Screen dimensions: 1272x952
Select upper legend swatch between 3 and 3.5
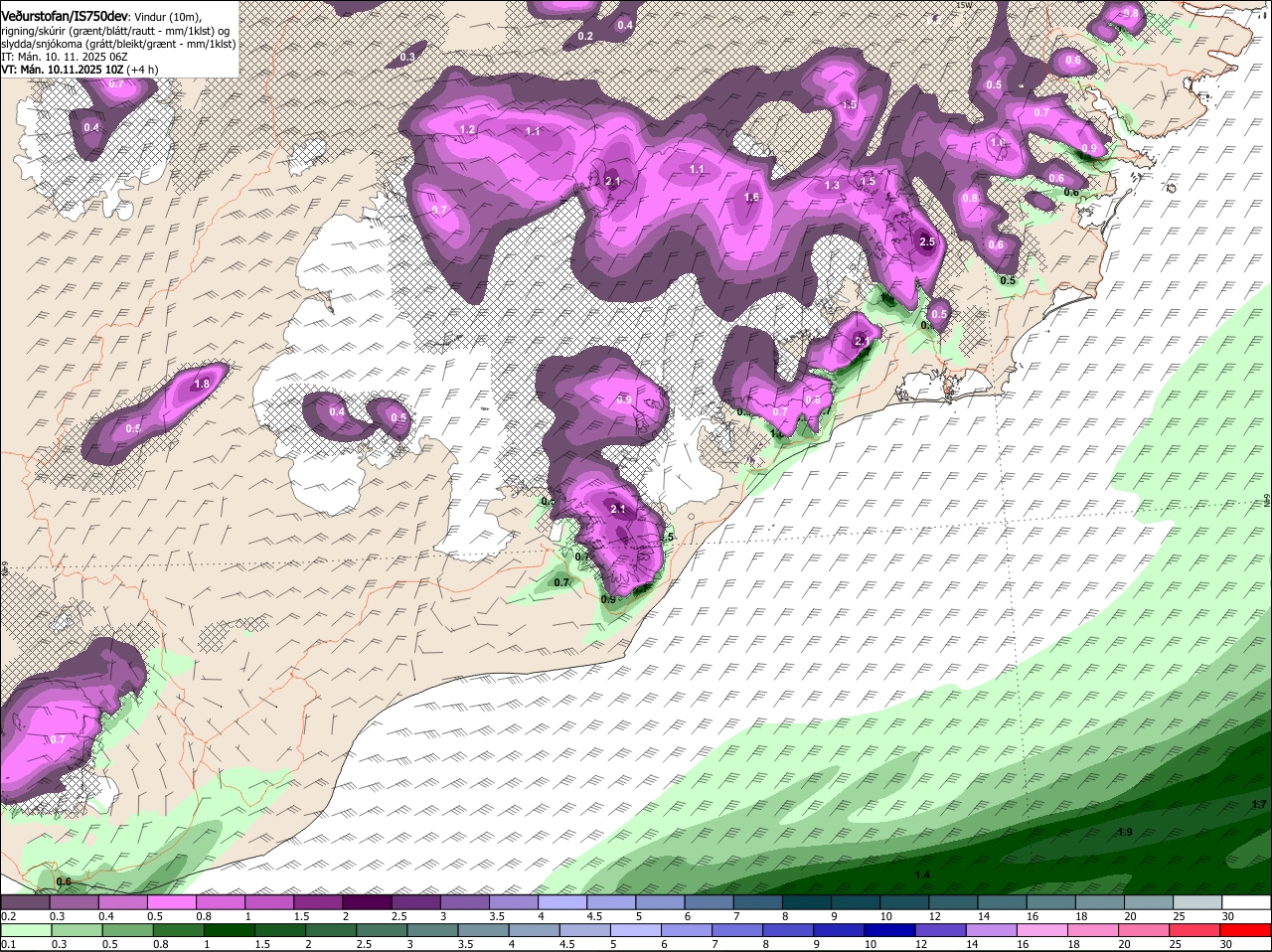coord(466,902)
